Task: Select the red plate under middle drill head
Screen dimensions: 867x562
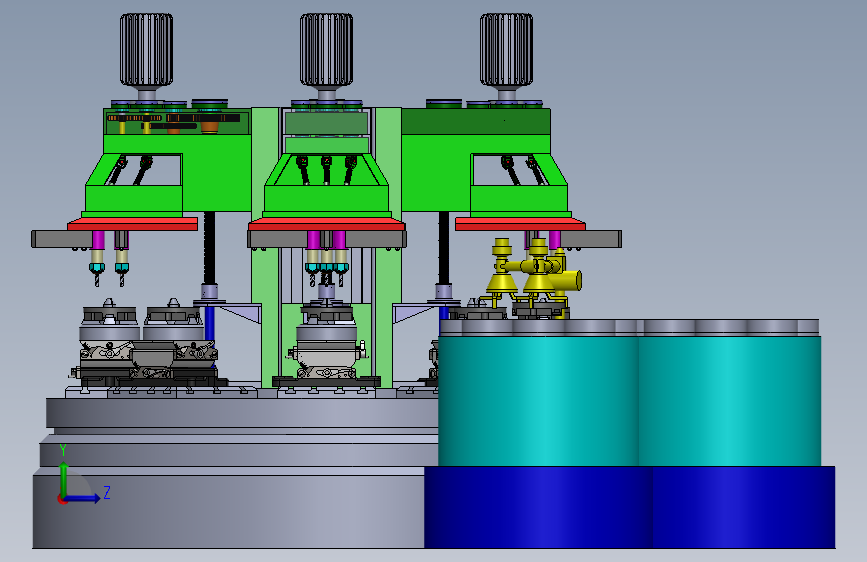Action: (x=327, y=224)
